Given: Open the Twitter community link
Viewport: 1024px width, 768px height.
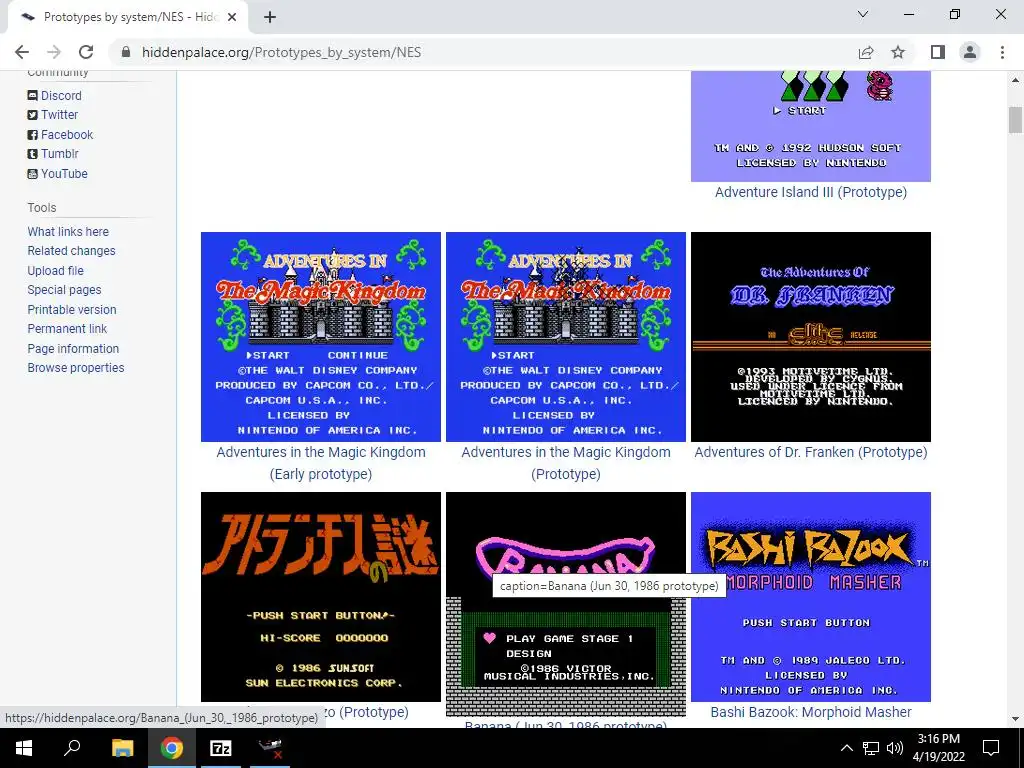Looking at the screenshot, I should coord(59,115).
